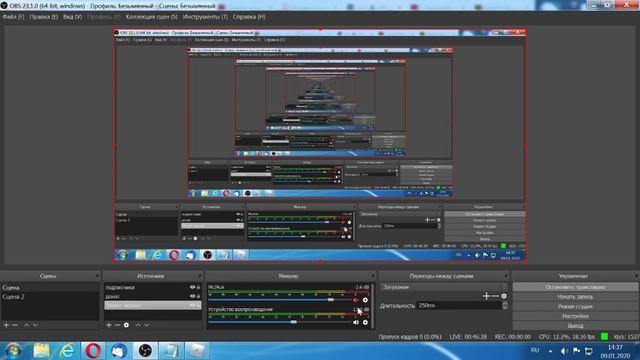Click the playback device volume slider
The image size is (640, 360).
coord(279,322)
